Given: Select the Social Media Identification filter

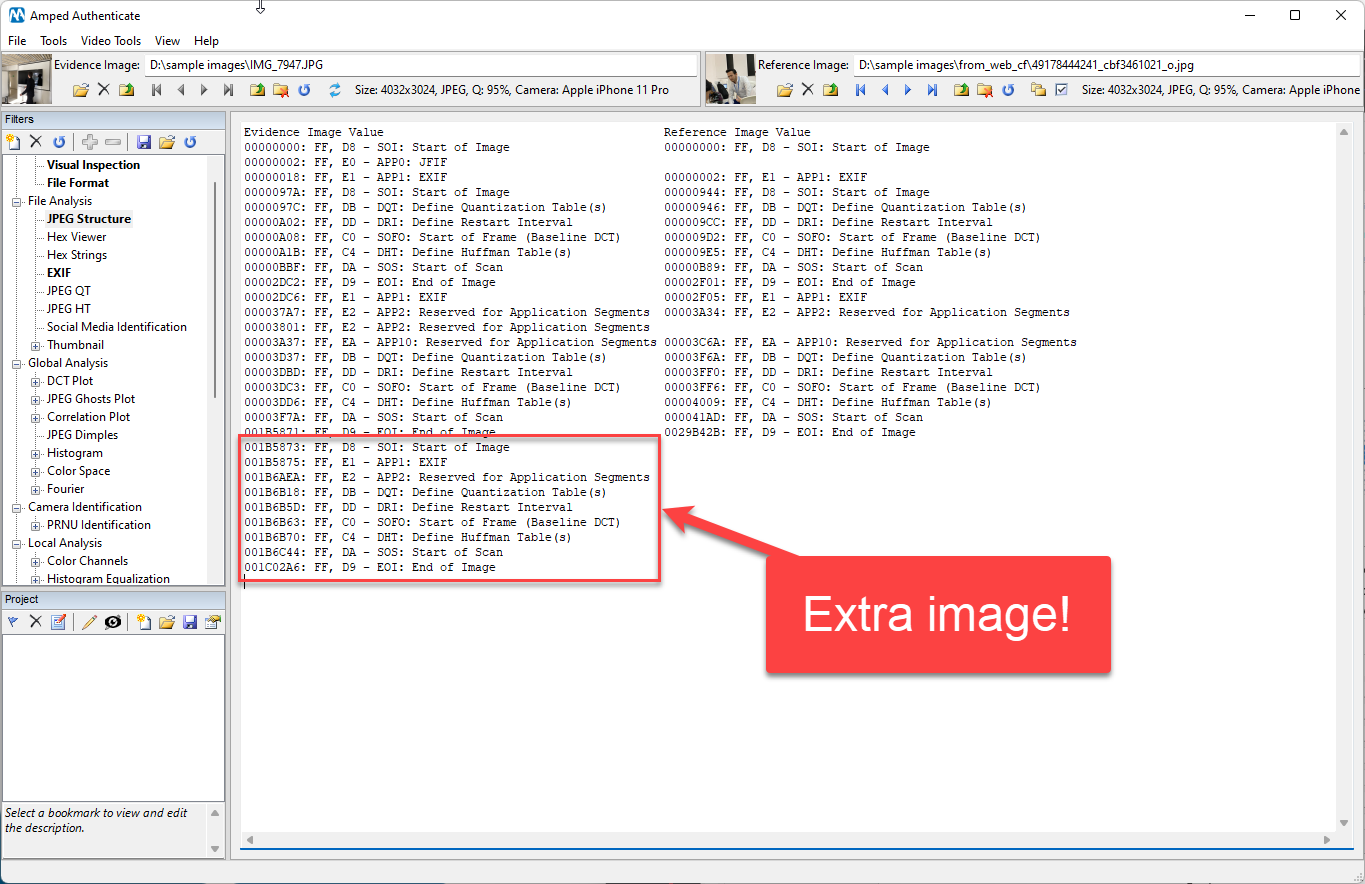Looking at the screenshot, I should click(x=116, y=327).
